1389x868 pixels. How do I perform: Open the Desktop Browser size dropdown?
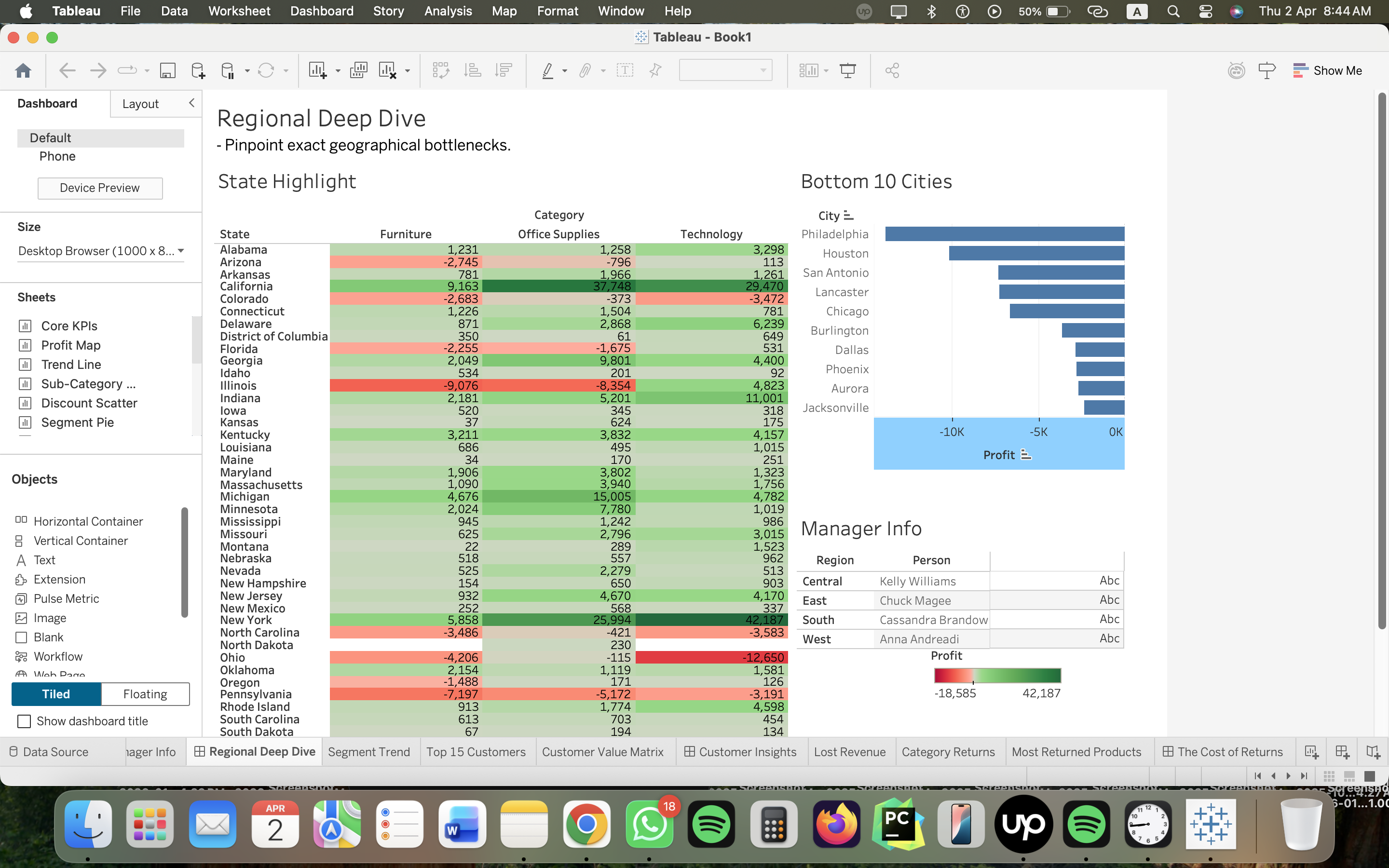point(181,251)
